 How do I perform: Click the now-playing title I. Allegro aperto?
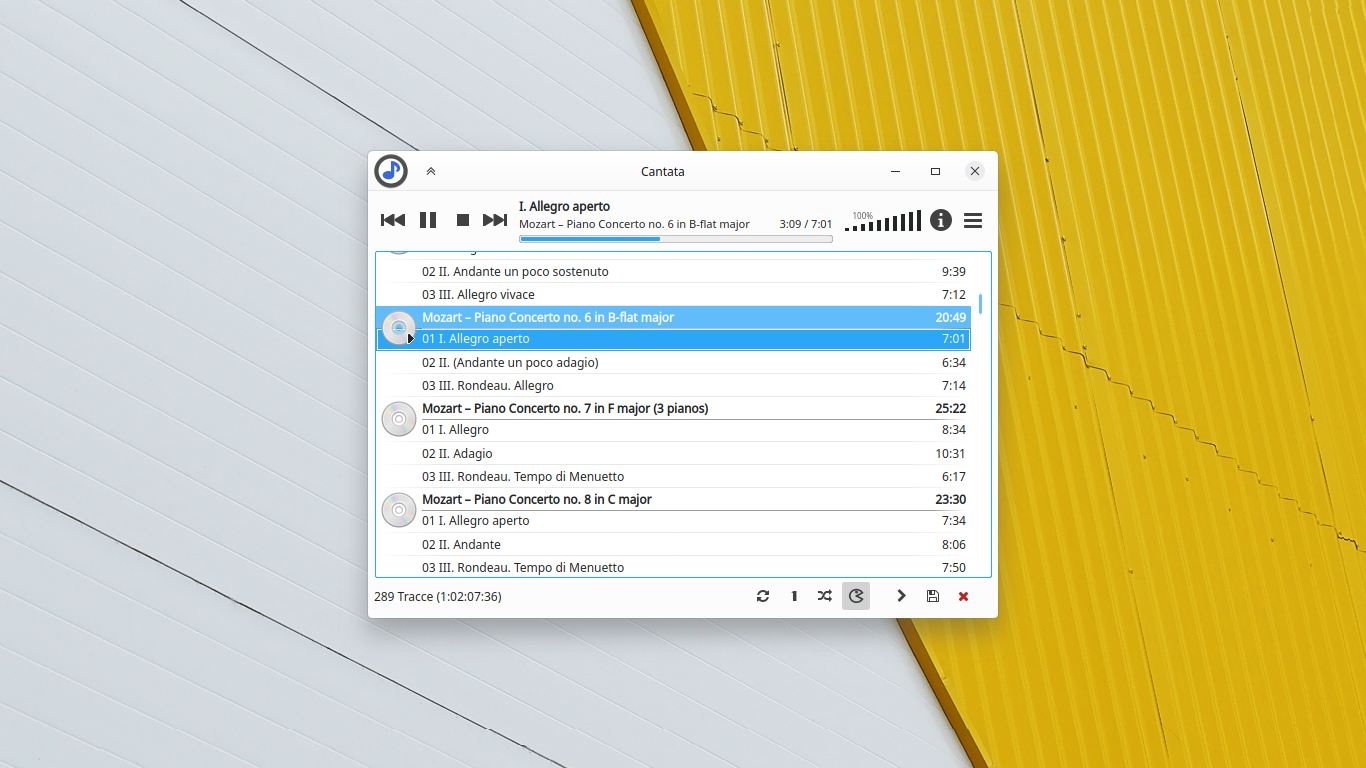click(x=564, y=206)
